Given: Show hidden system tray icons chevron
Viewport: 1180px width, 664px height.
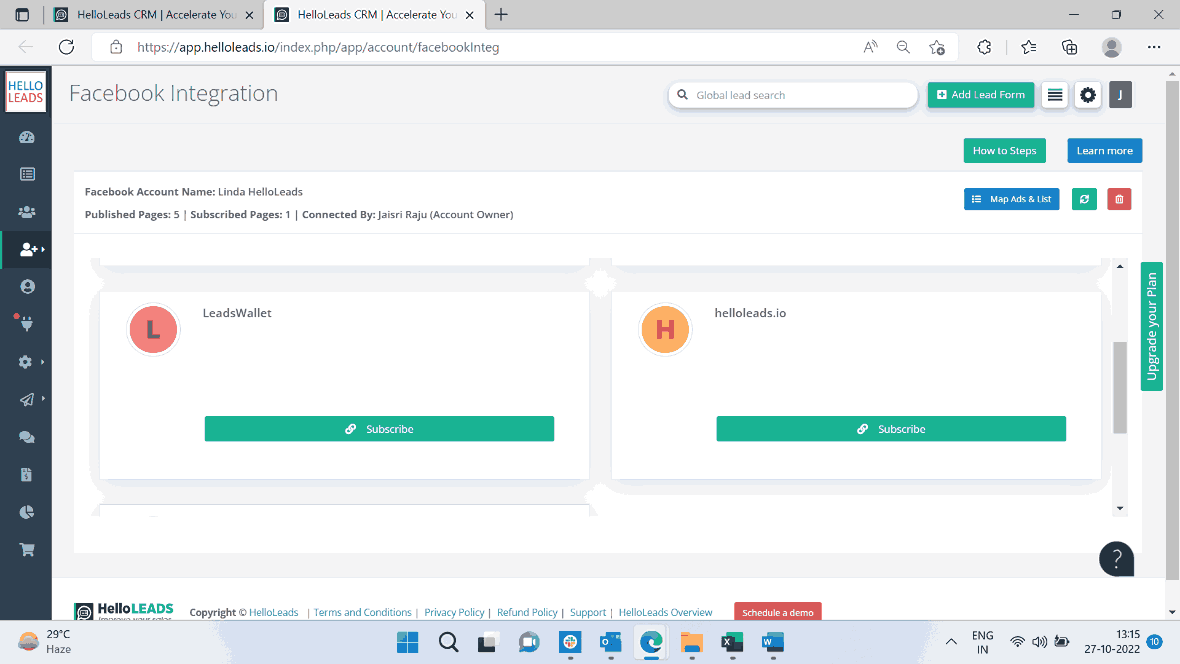Looking at the screenshot, I should pyautogui.click(x=951, y=642).
